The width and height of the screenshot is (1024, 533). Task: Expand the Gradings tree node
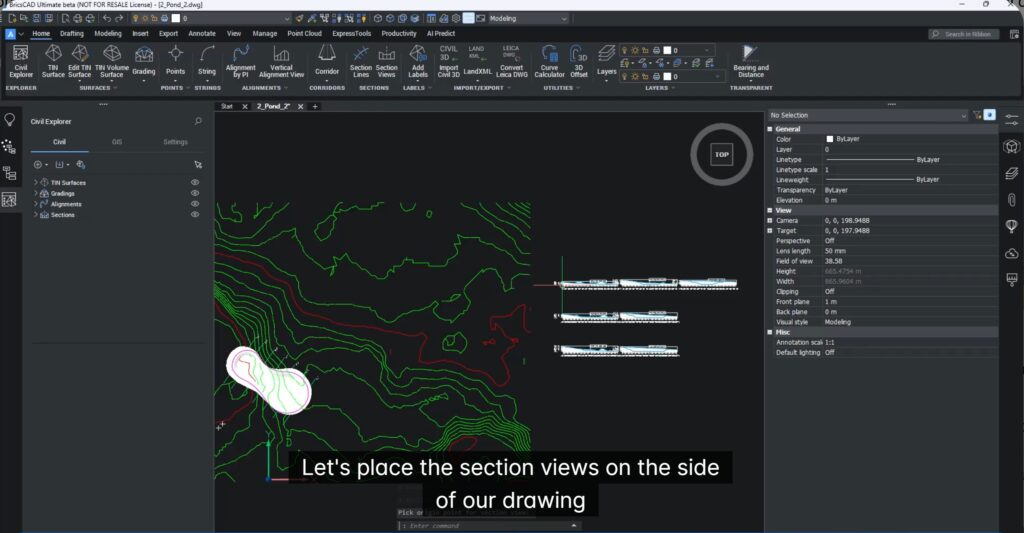[x=36, y=193]
